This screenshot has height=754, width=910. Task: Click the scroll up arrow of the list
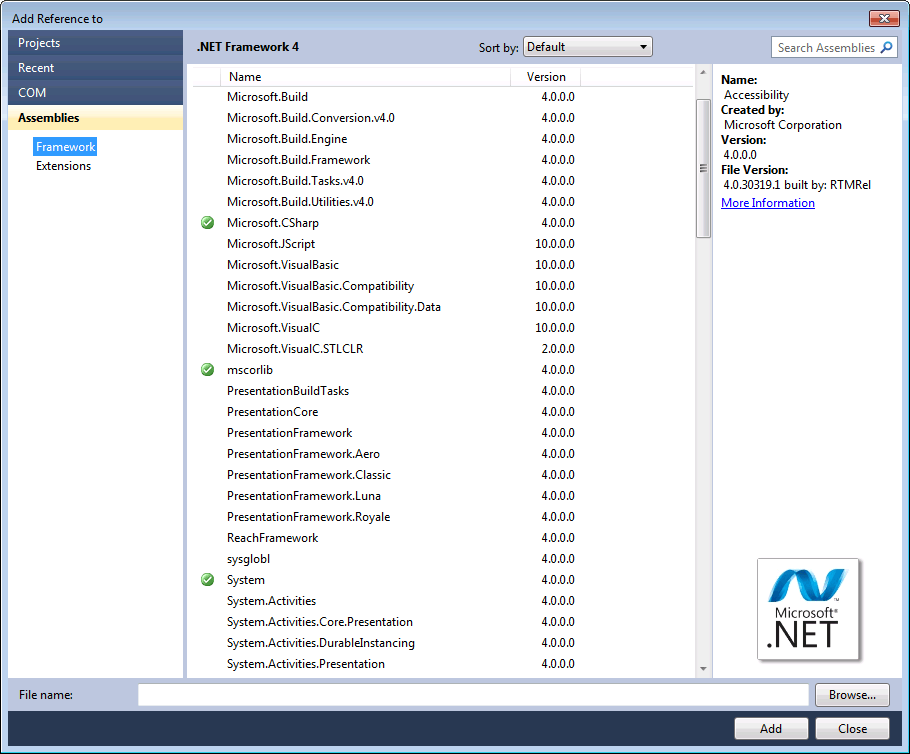(703, 73)
